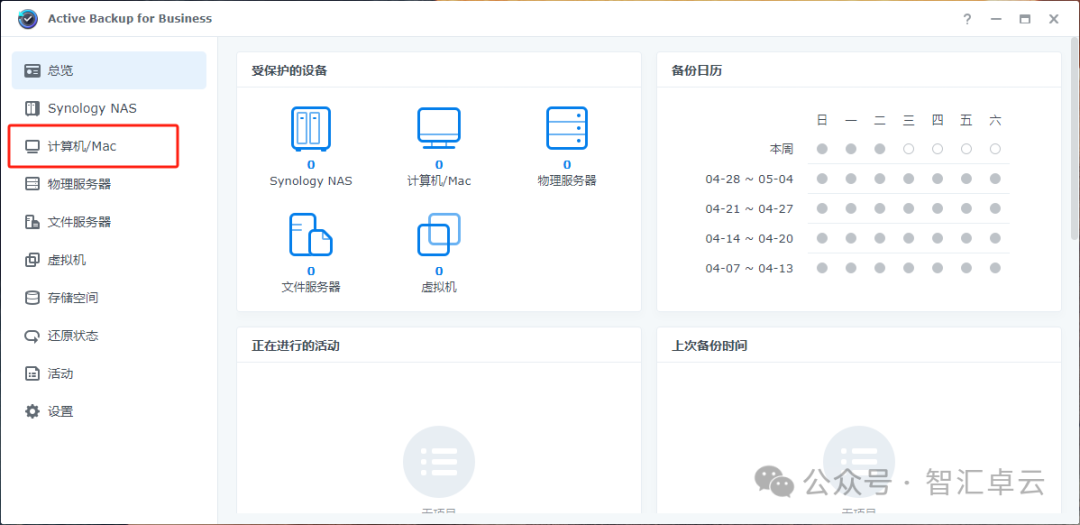Click 04-28 ~ 05-04 Monday calendar dot
The height and width of the screenshot is (525, 1080).
point(851,178)
